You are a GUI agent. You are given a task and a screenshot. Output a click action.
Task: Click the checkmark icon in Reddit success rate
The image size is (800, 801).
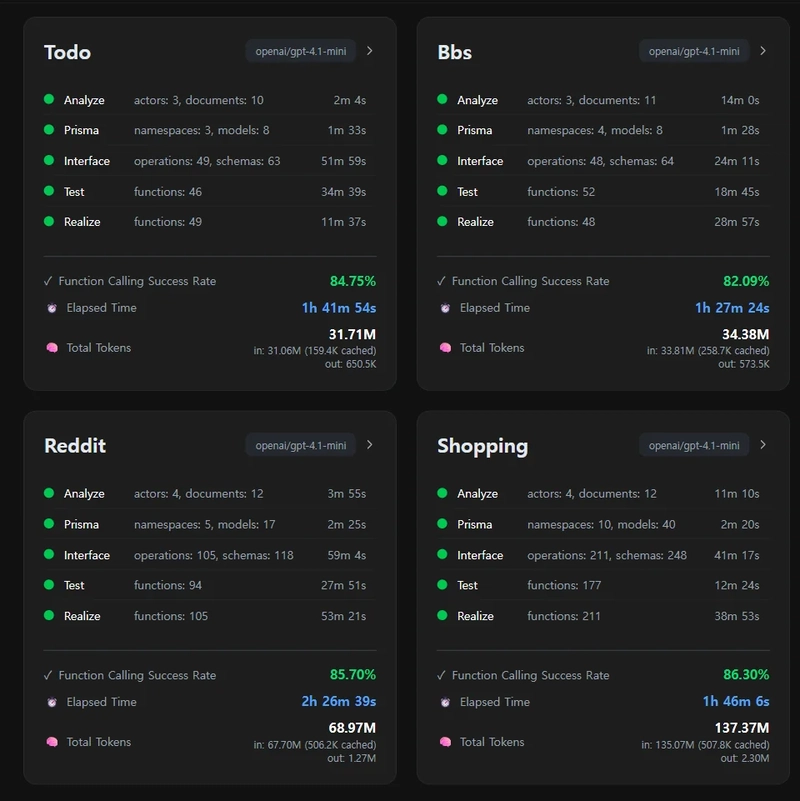tap(48, 675)
